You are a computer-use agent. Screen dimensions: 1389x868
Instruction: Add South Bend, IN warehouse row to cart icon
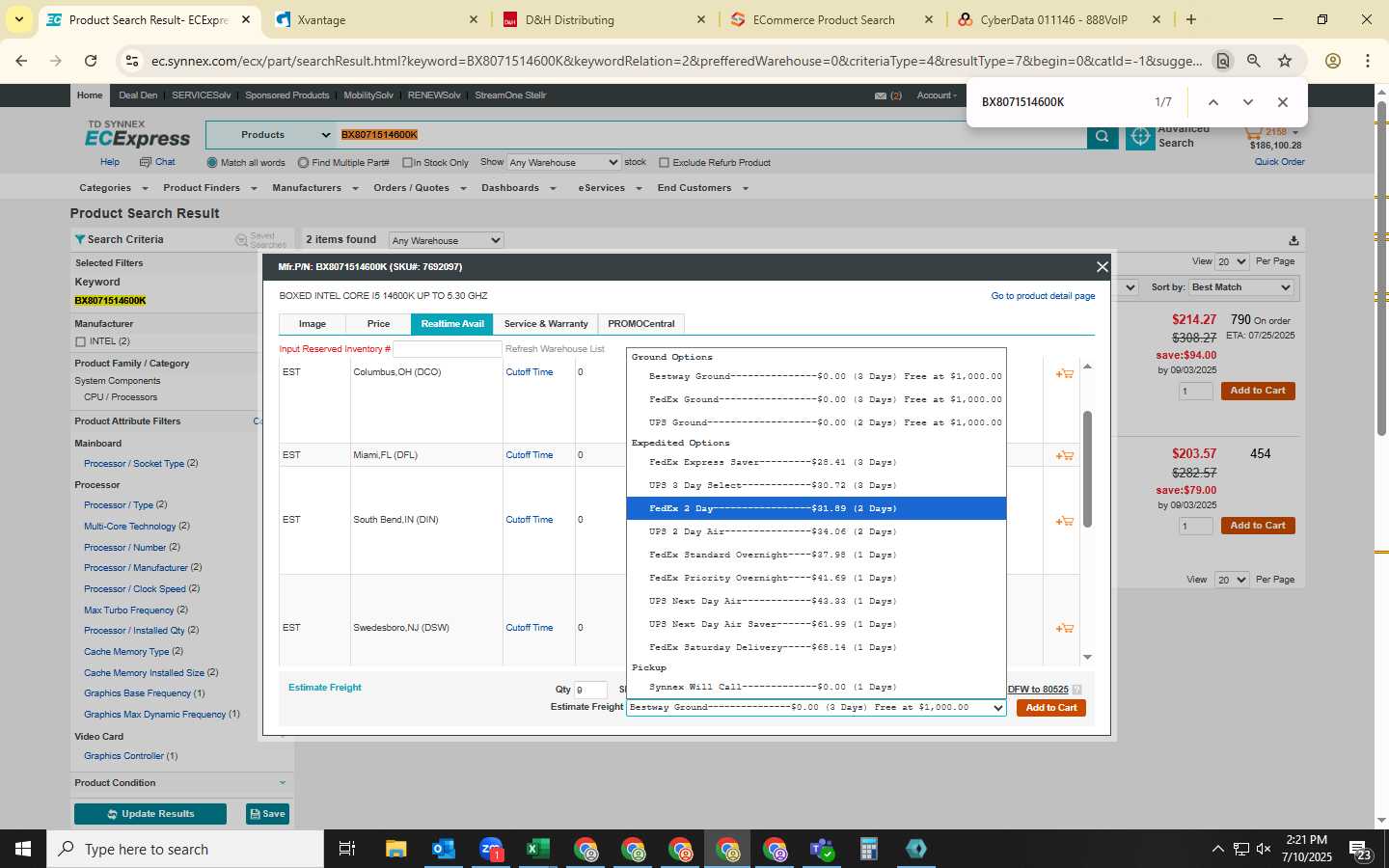1064,521
